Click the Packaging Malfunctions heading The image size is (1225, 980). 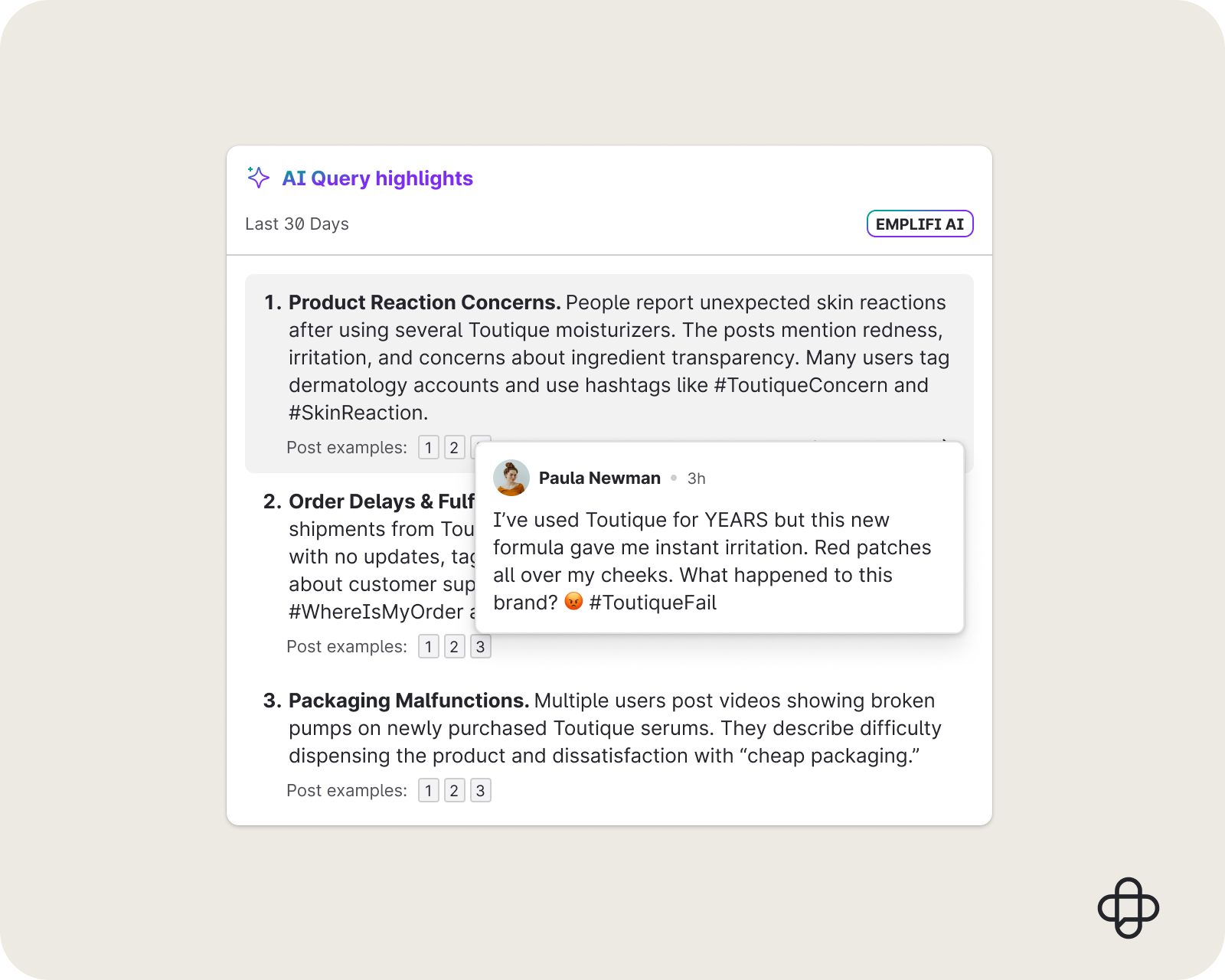tap(410, 700)
